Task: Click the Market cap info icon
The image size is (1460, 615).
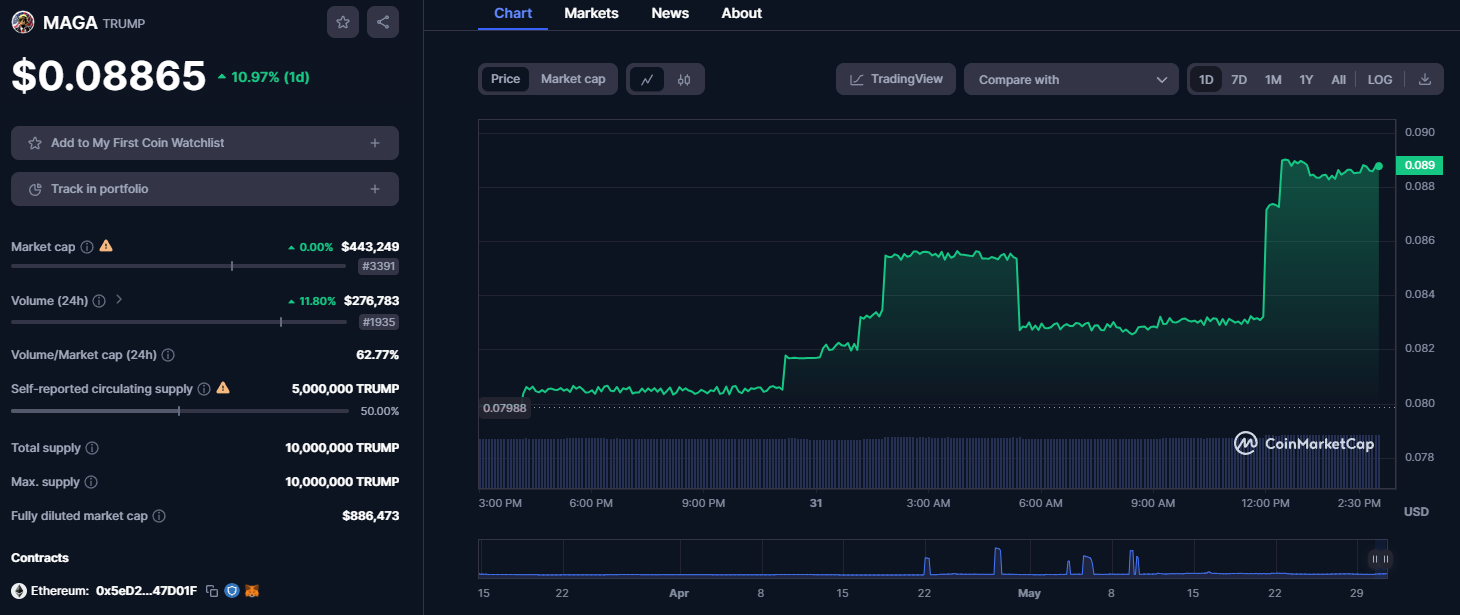Action: click(x=87, y=247)
